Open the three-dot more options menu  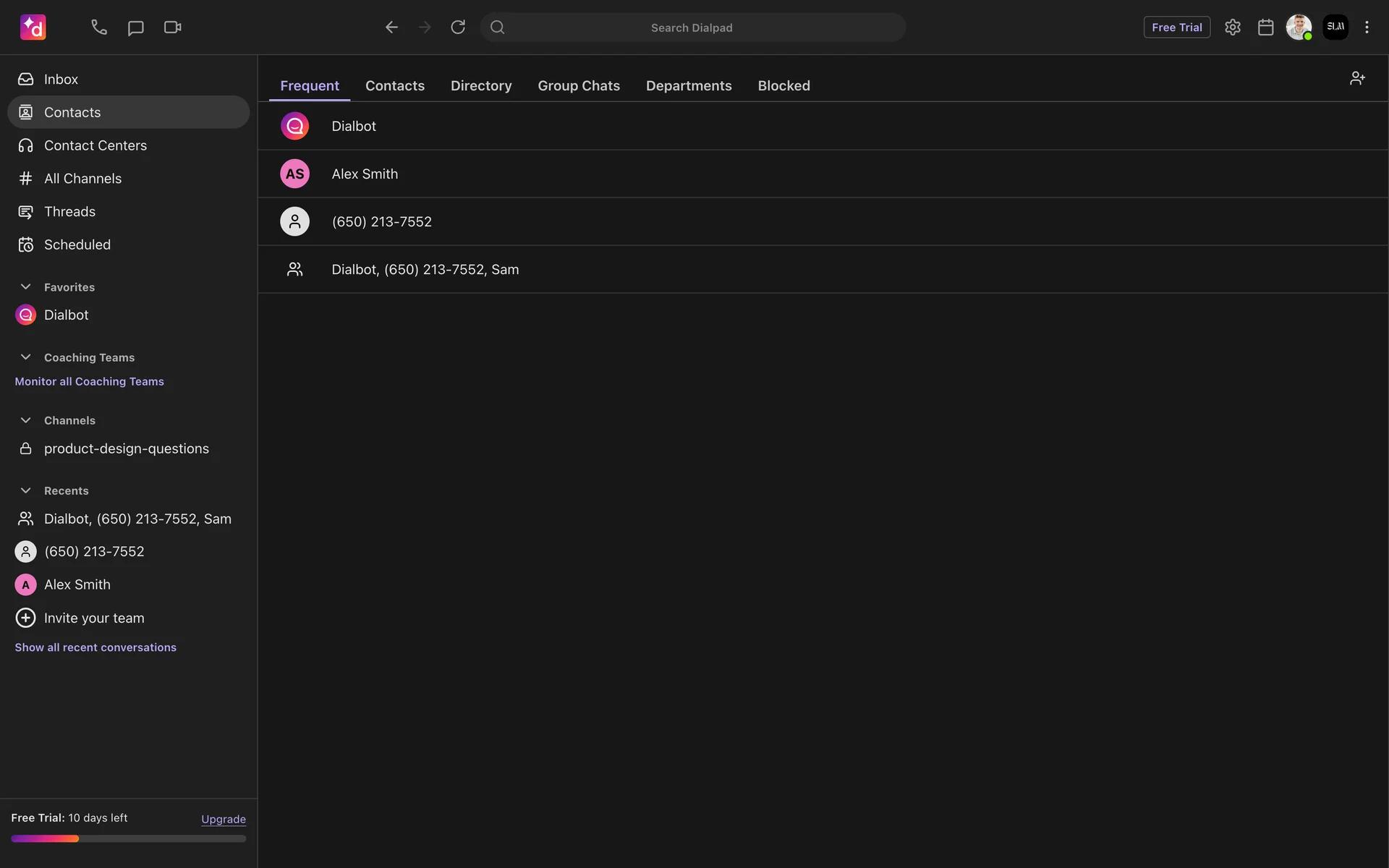coord(1367,27)
